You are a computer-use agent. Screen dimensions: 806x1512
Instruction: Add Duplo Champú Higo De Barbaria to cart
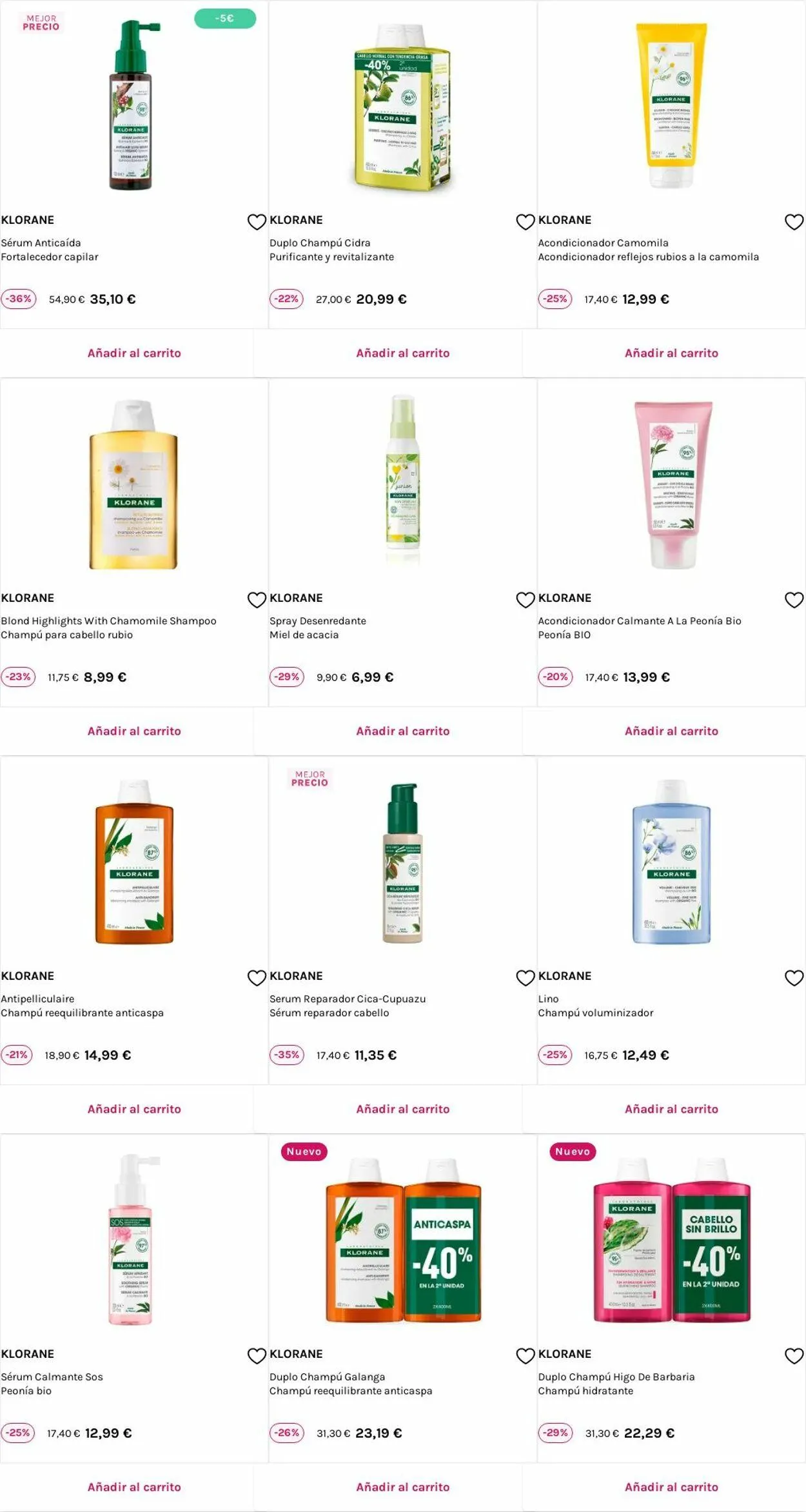pyautogui.click(x=671, y=1487)
